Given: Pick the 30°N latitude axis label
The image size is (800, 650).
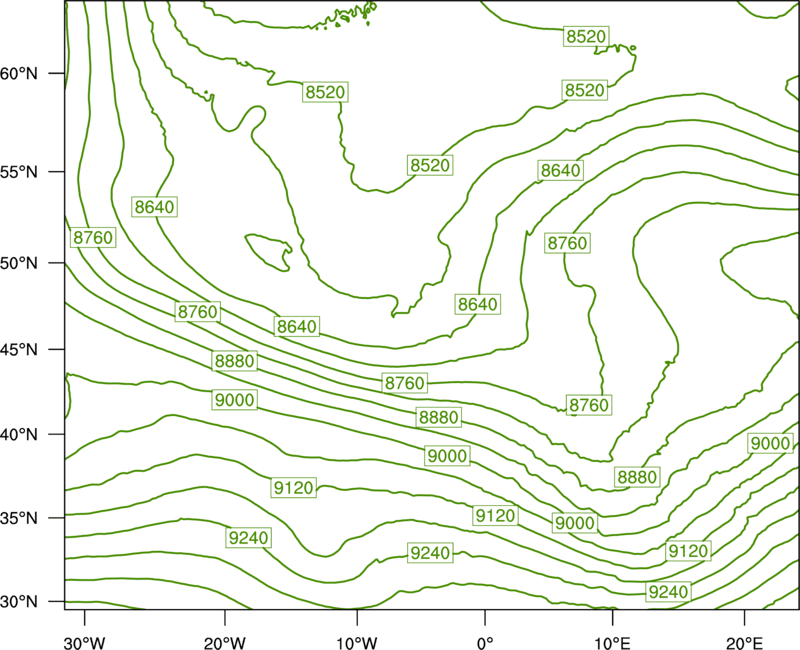Looking at the screenshot, I should 19,602.
